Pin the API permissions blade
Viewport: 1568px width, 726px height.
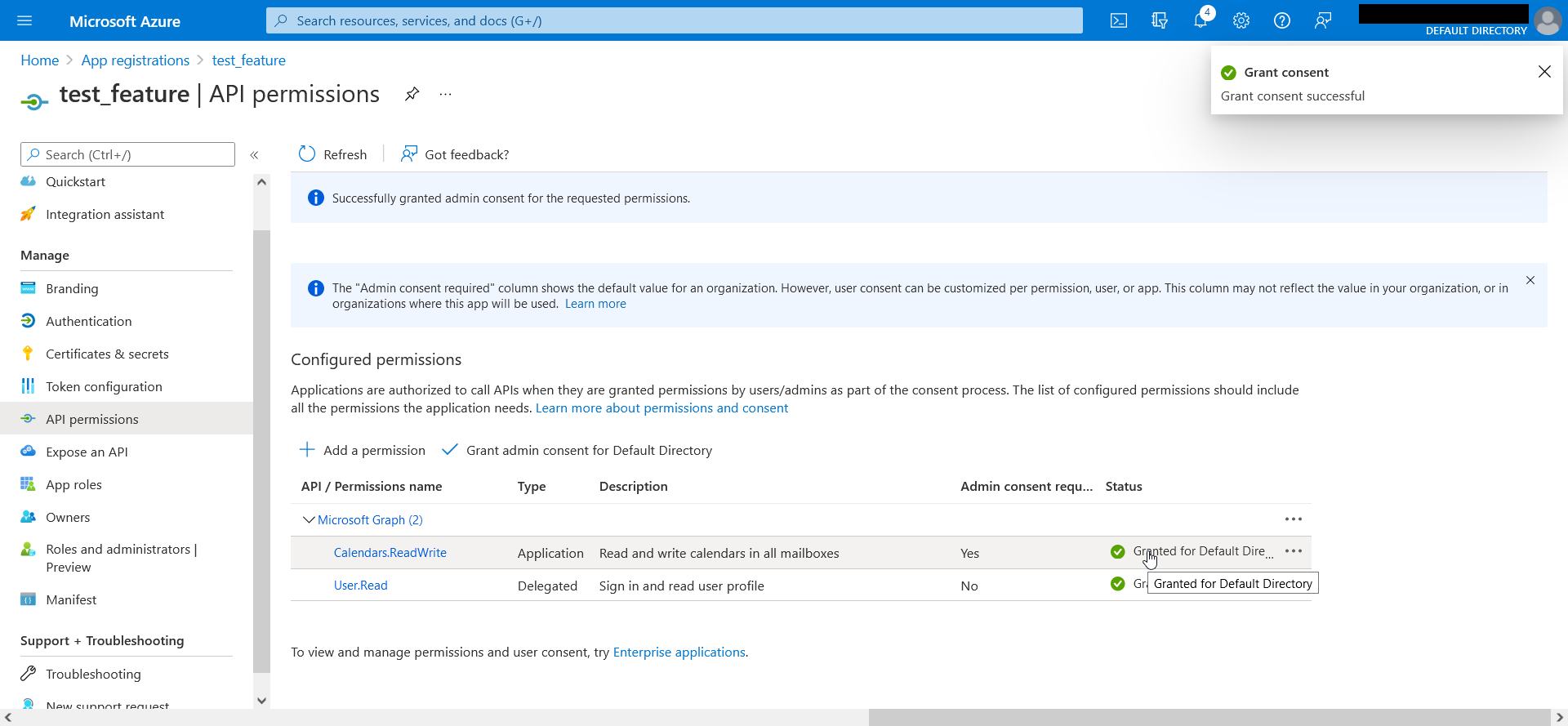[x=412, y=94]
